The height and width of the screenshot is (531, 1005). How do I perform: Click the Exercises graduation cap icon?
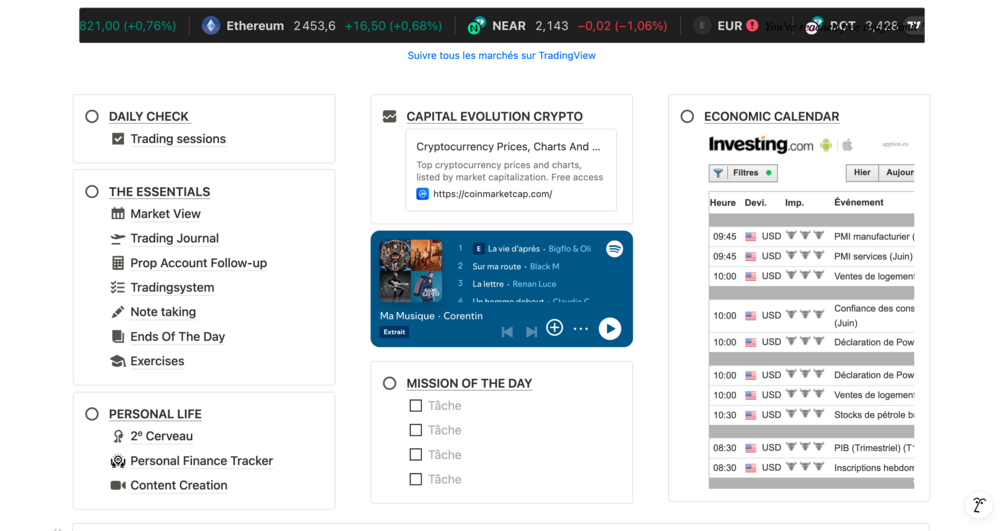click(x=117, y=361)
